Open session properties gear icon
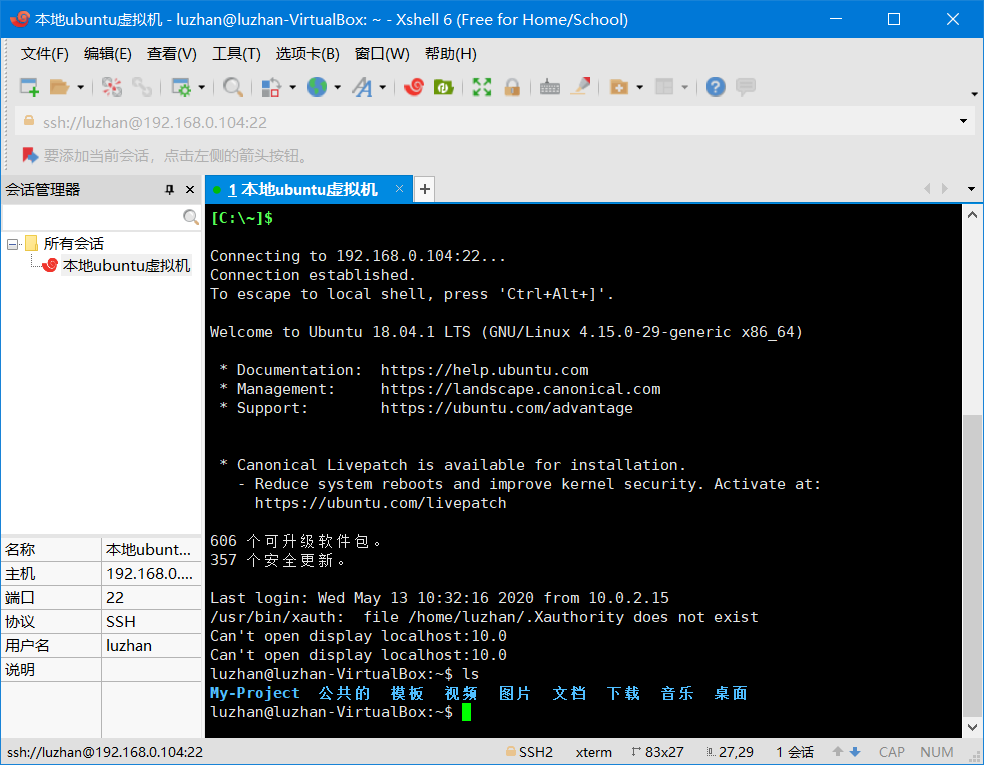This screenshot has width=984, height=765. tap(181, 87)
